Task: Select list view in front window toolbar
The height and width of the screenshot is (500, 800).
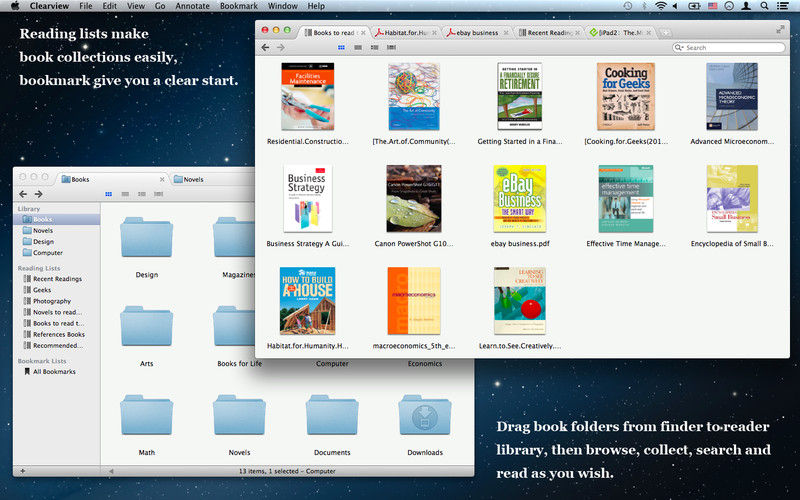Action: (x=358, y=47)
